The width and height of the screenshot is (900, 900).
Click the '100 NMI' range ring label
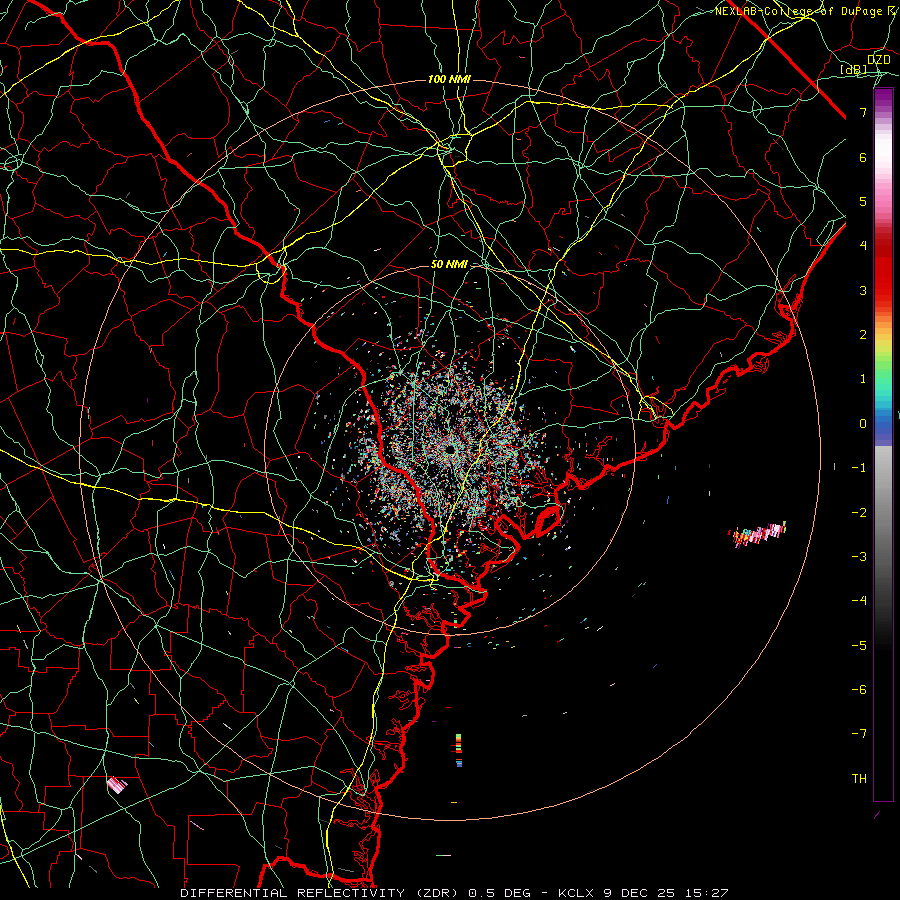(449, 79)
